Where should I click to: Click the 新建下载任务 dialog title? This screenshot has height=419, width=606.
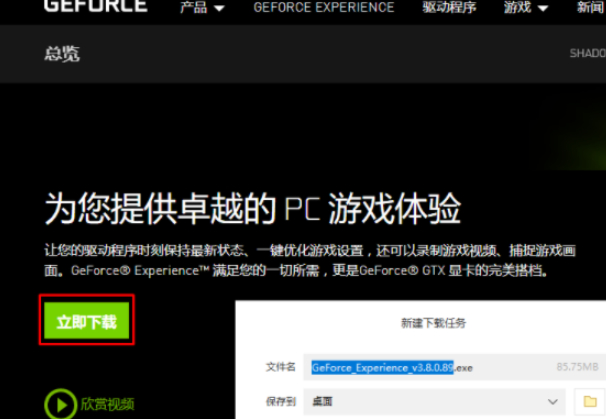tap(434, 323)
